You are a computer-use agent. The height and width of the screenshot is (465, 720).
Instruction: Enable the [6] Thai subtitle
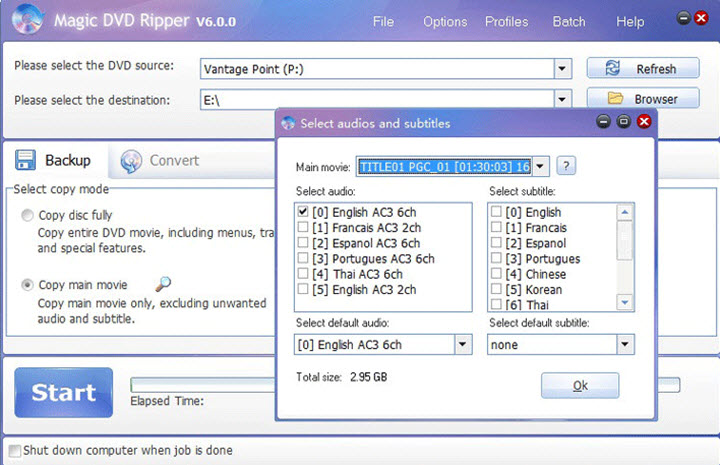point(496,304)
